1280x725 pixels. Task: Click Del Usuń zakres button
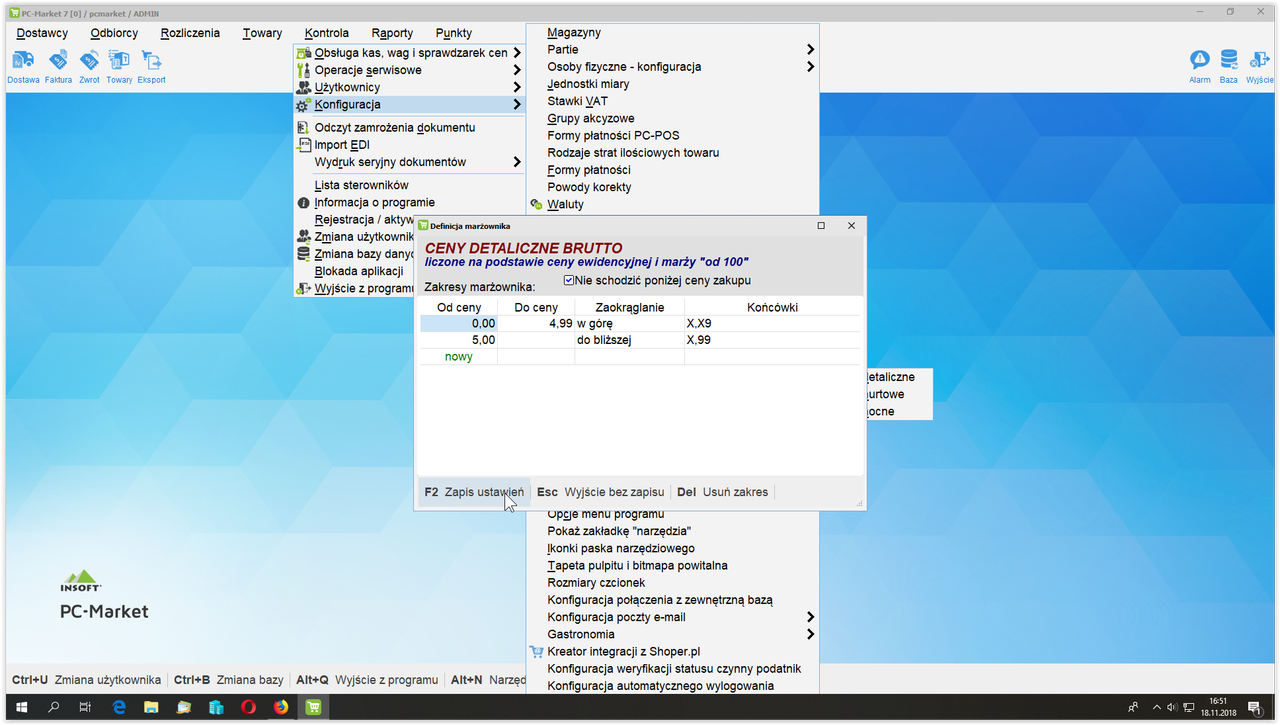722,492
